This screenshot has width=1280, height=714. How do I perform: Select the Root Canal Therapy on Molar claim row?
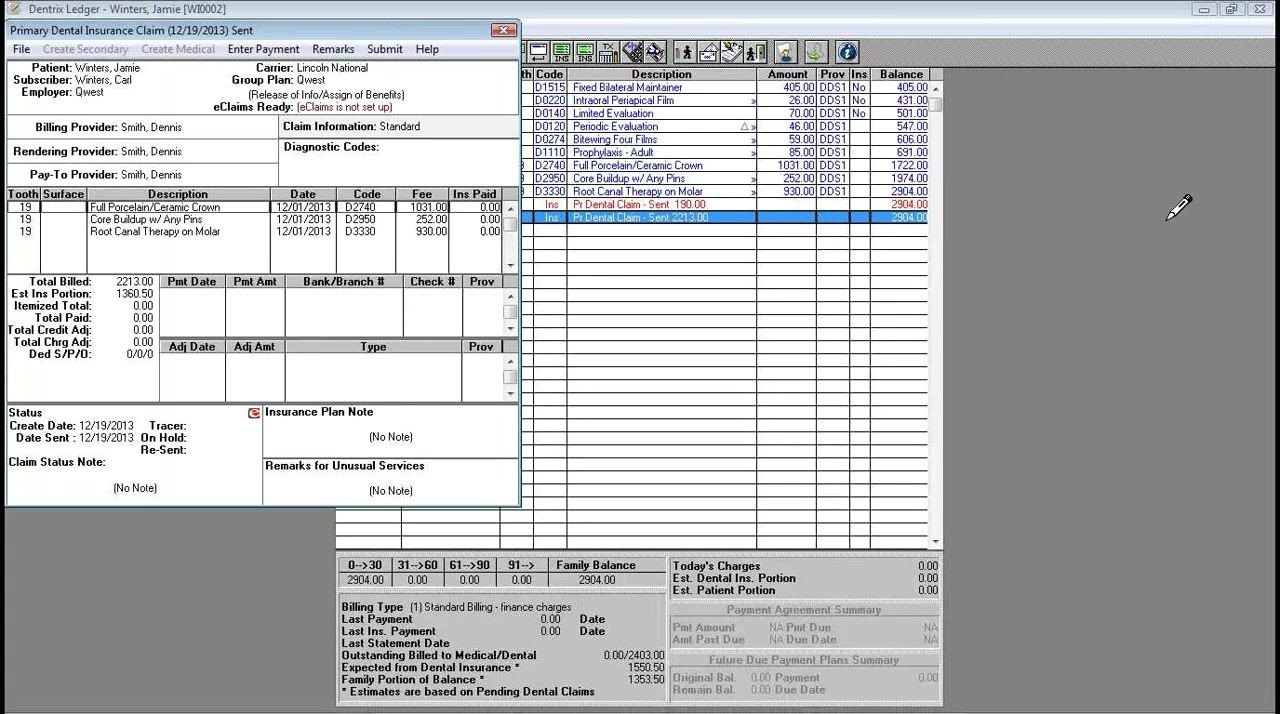click(x=254, y=231)
